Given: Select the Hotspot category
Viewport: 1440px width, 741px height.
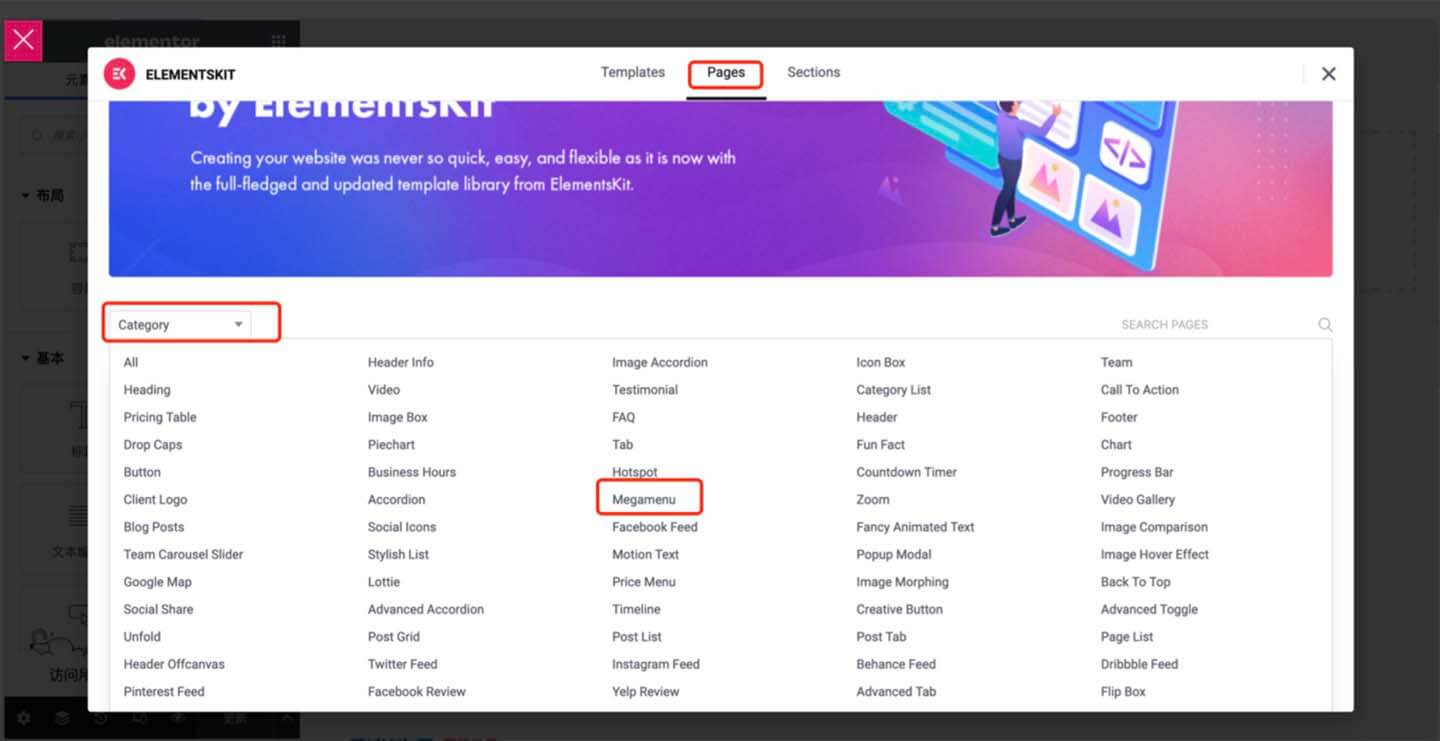Looking at the screenshot, I should (x=635, y=472).
